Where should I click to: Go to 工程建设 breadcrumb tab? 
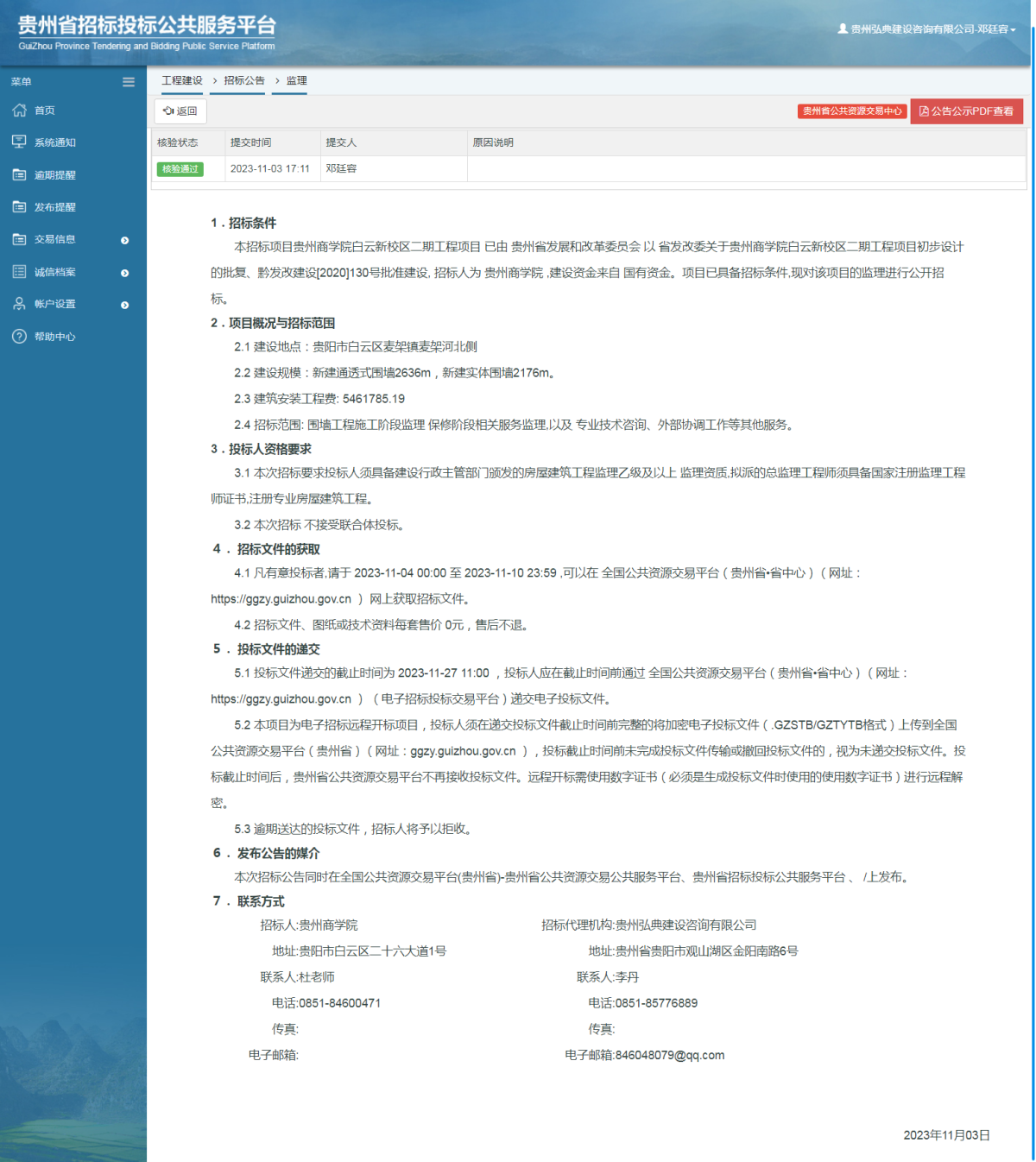click(182, 80)
